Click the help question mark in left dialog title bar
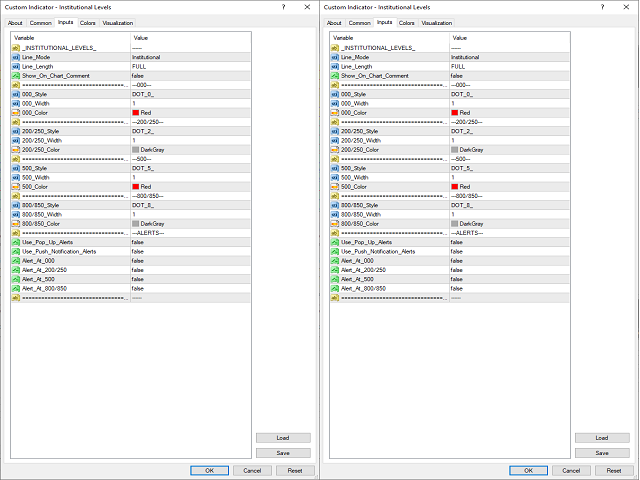The image size is (640, 480). pyautogui.click(x=284, y=7)
